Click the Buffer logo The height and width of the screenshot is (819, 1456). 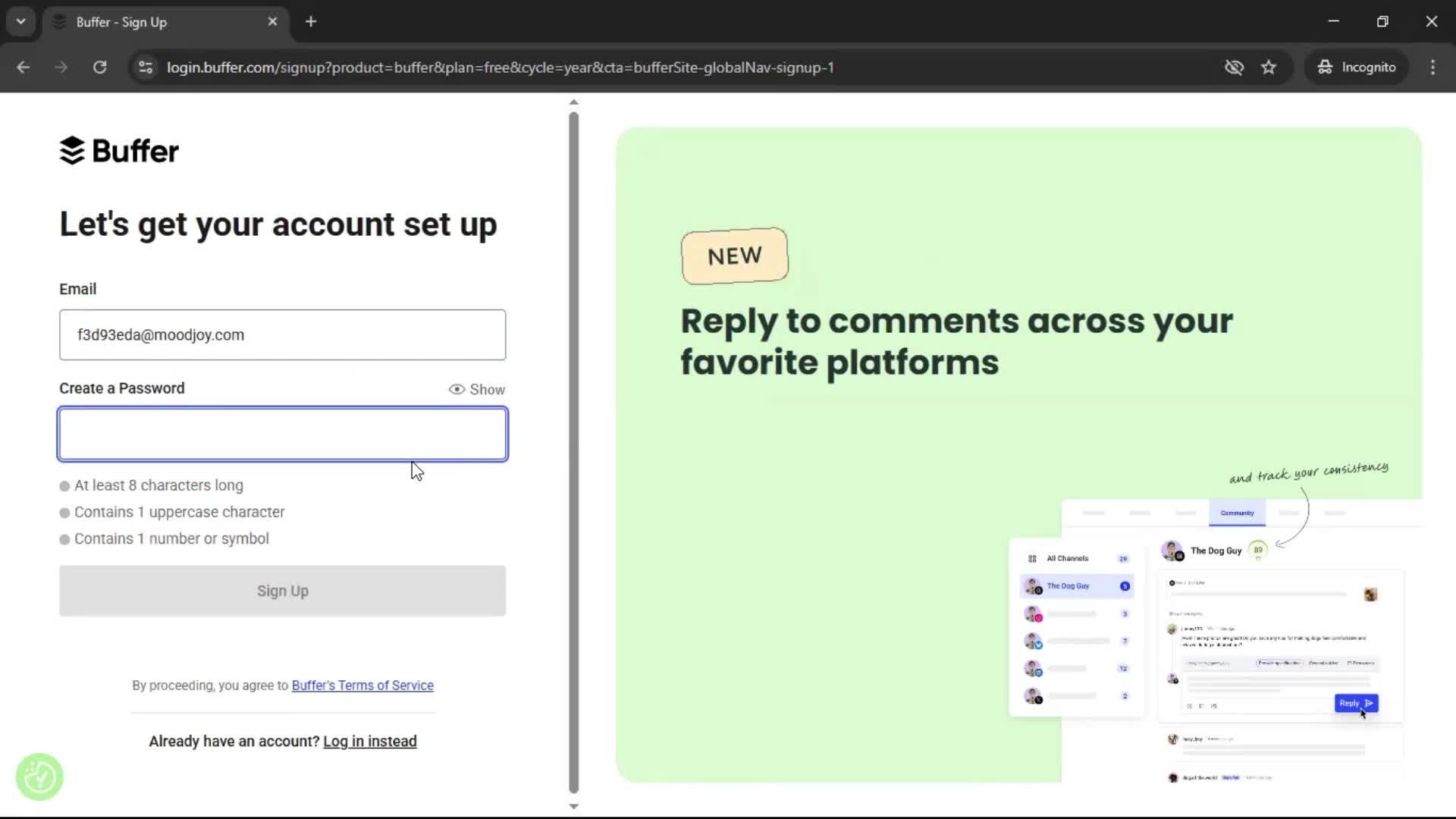(x=118, y=151)
